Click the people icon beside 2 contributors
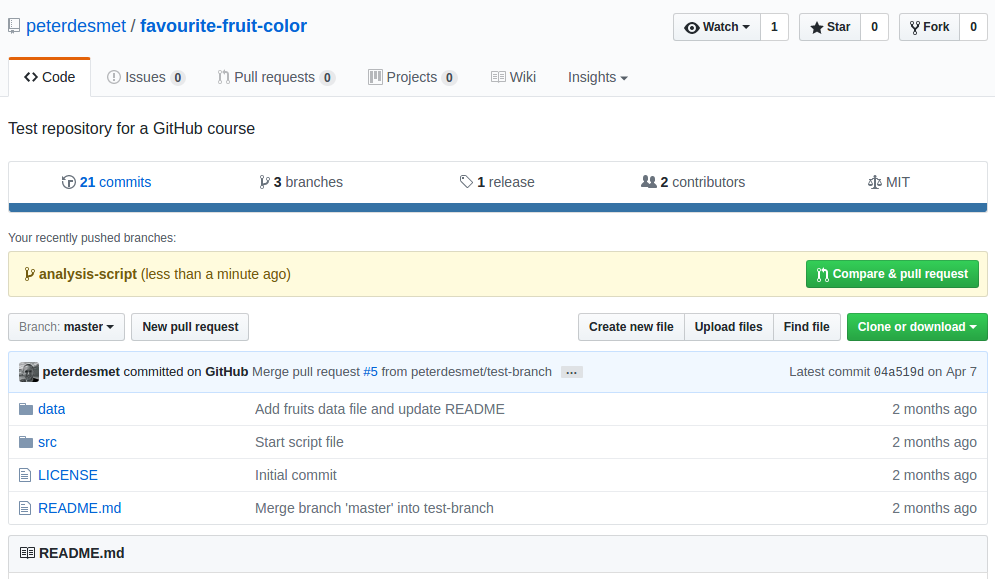995x579 pixels. 651,181
